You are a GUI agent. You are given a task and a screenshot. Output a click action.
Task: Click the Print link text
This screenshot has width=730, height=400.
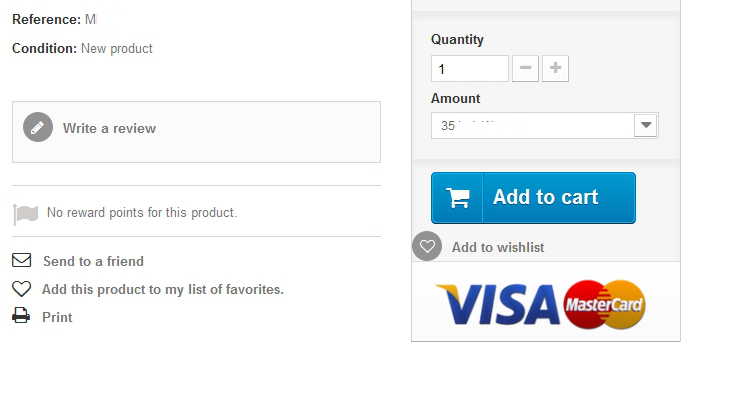click(57, 317)
